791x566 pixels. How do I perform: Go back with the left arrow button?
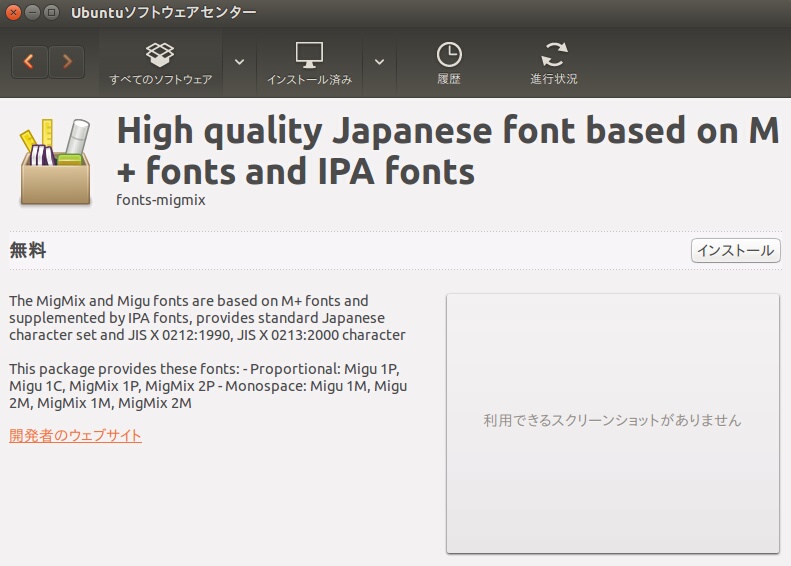29,62
